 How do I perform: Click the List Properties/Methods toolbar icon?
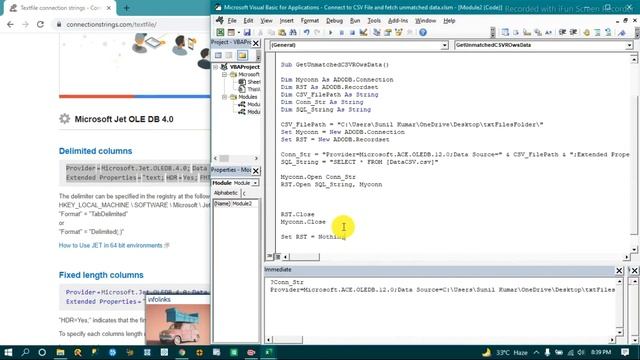(505, 32)
